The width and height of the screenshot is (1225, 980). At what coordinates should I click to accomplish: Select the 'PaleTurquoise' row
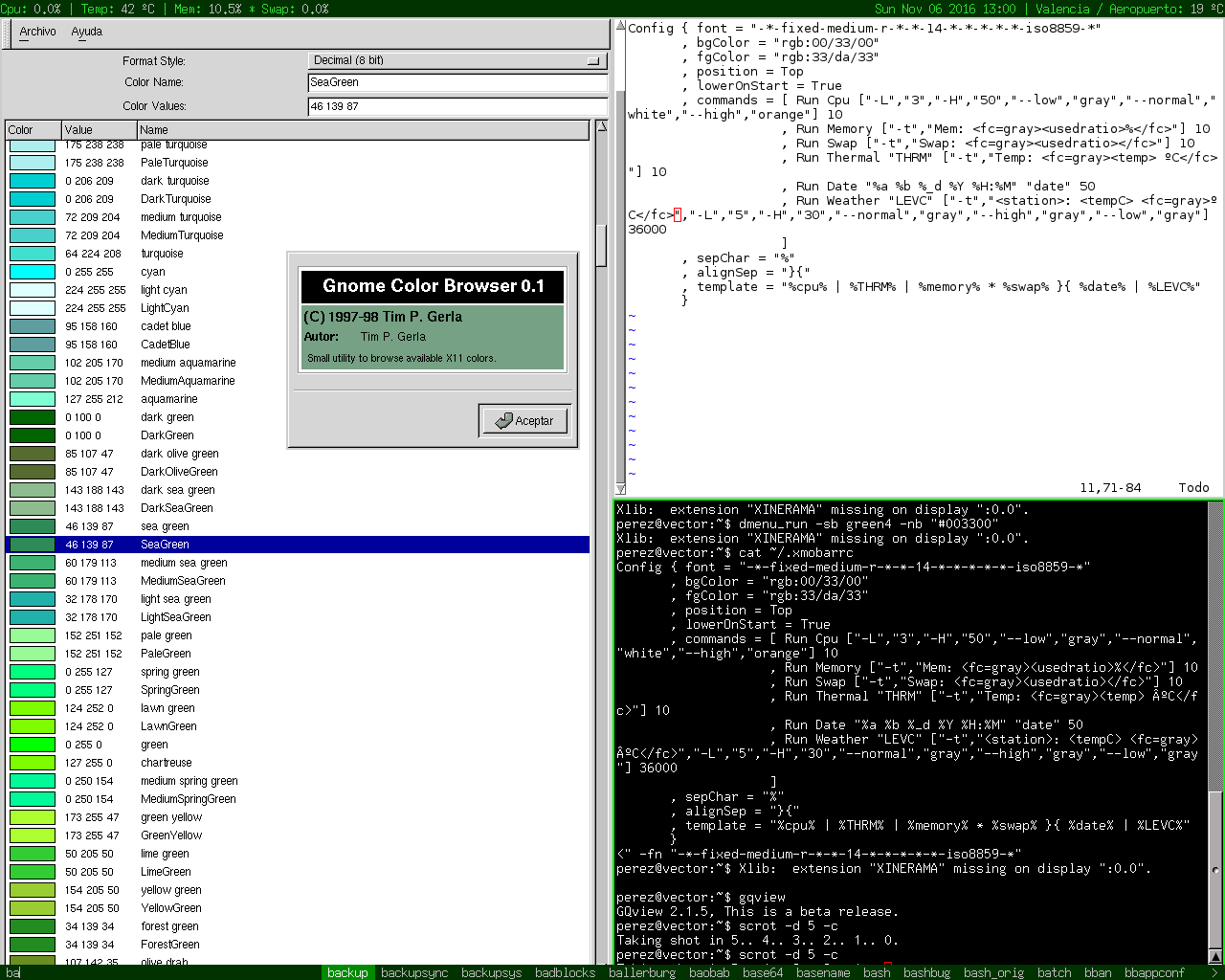(298, 163)
